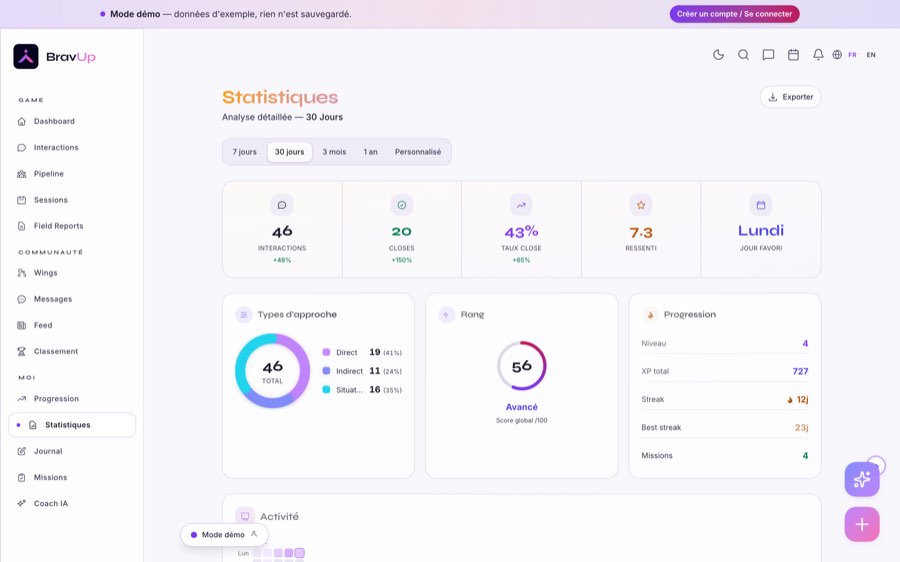
Task: Open the floating AI sparkle assistant button
Action: point(862,479)
